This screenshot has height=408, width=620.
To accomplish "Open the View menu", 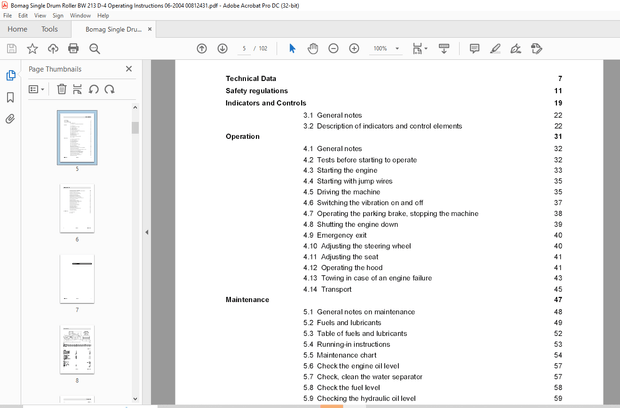I will pos(40,15).
